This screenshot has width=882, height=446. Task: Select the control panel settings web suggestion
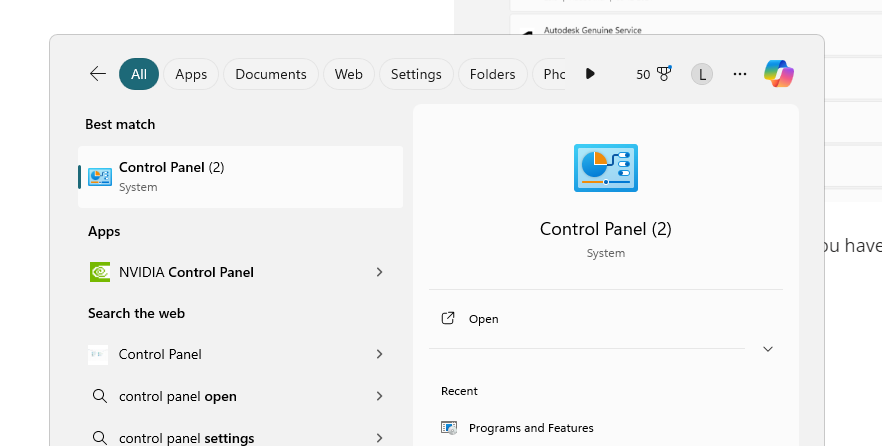point(240,438)
